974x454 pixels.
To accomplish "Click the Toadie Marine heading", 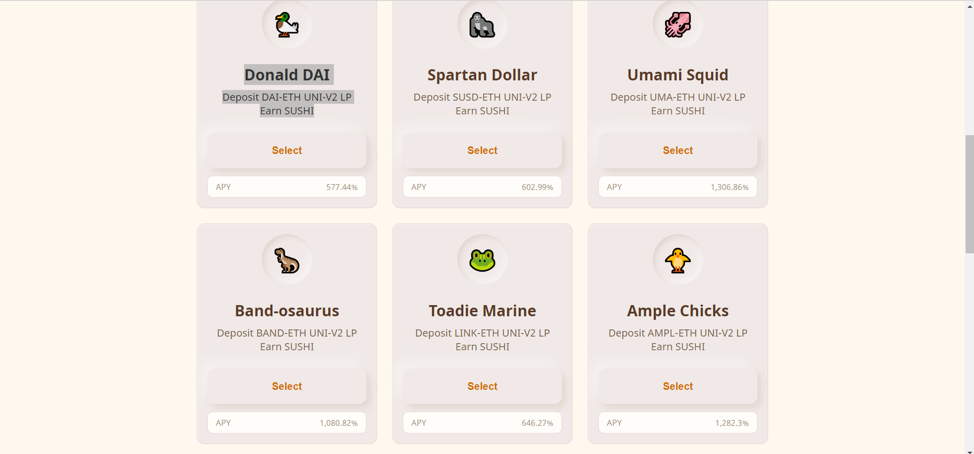I will (482, 311).
